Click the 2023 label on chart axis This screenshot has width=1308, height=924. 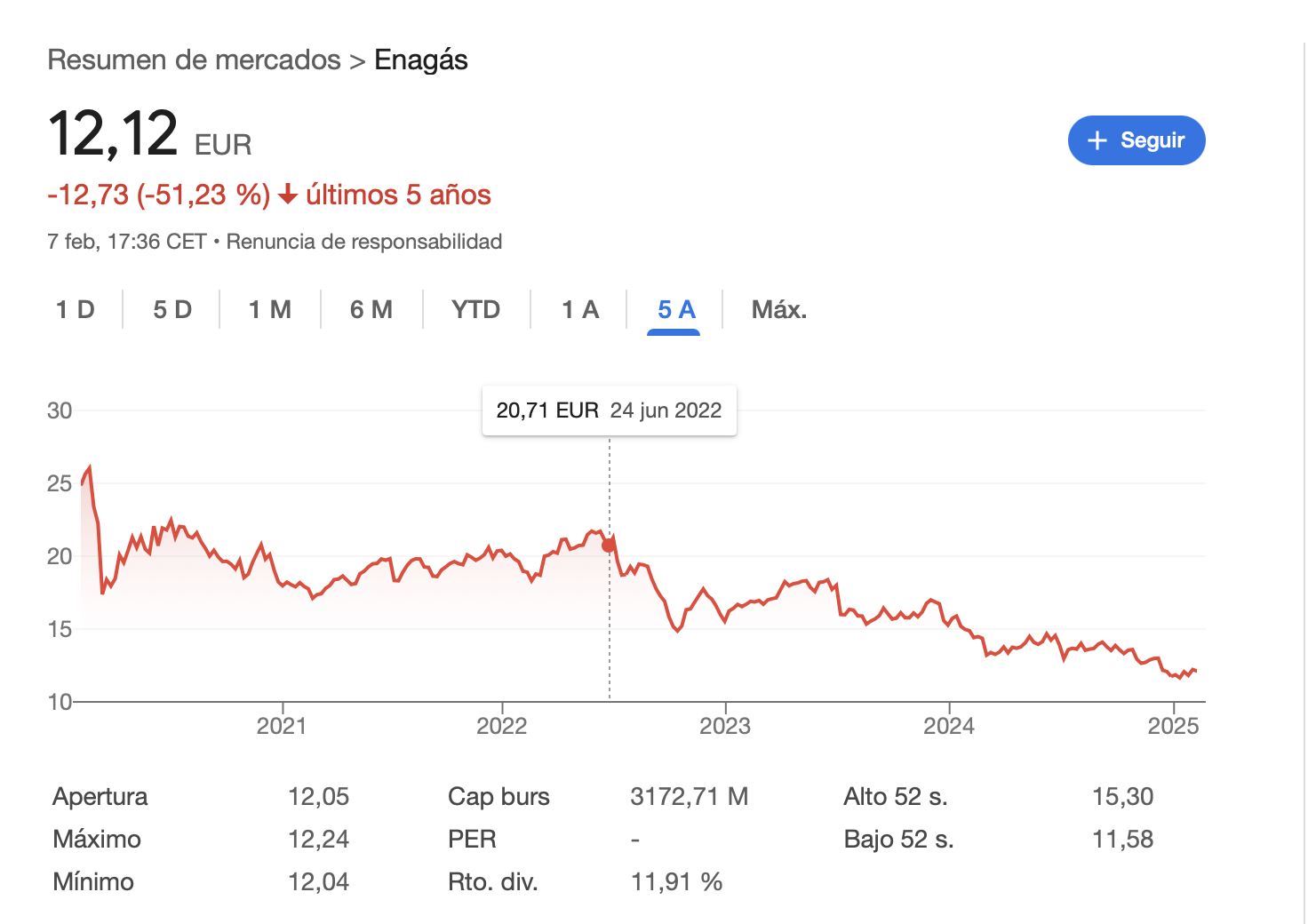pyautogui.click(x=725, y=726)
